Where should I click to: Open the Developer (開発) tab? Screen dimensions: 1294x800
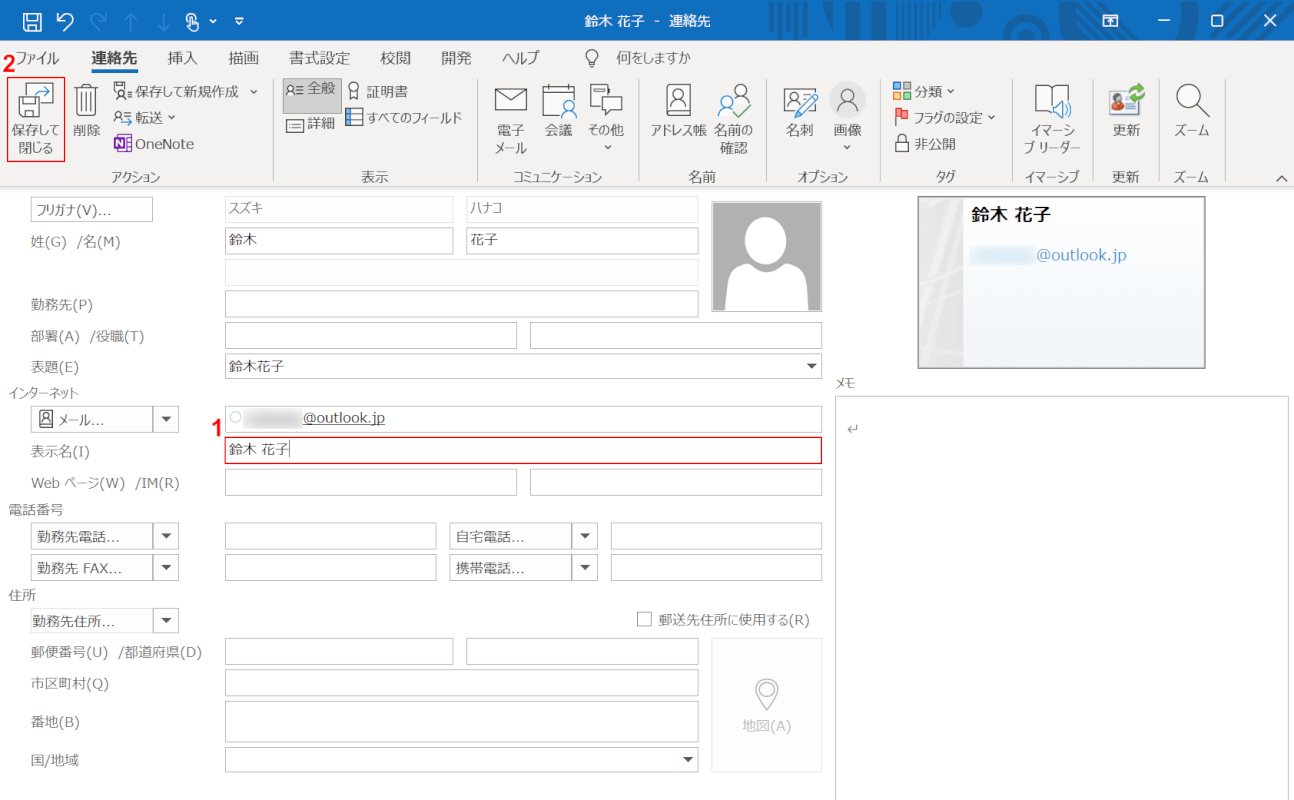456,58
